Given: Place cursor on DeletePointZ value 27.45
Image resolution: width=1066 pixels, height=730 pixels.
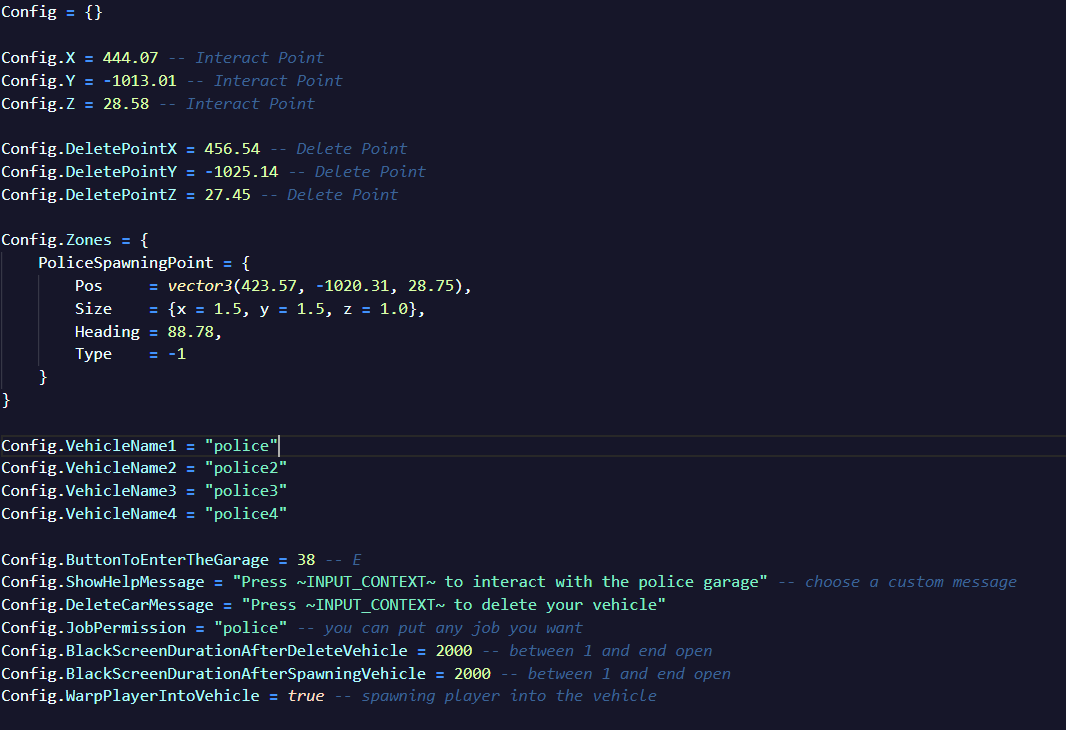Looking at the screenshot, I should [x=226, y=195].
